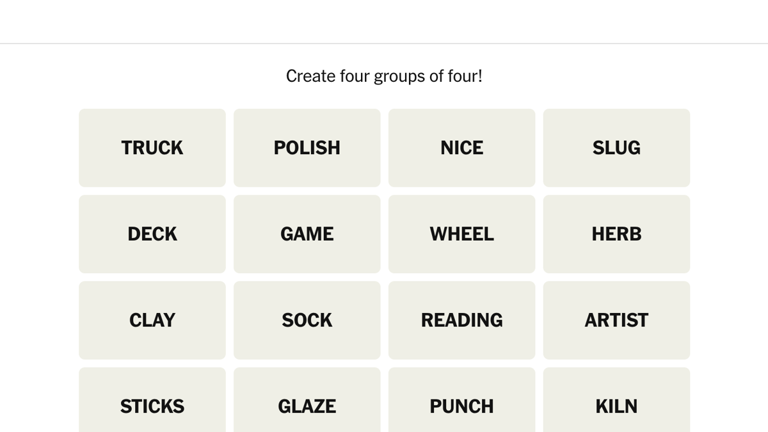The height and width of the screenshot is (432, 768).
Task: Select the CLAY word tile
Action: (152, 320)
